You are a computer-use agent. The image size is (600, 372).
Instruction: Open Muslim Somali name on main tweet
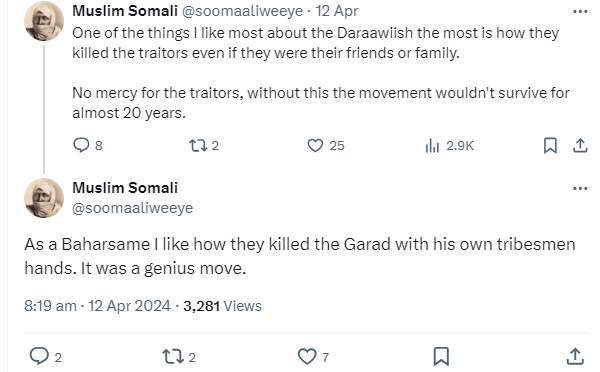click(125, 188)
